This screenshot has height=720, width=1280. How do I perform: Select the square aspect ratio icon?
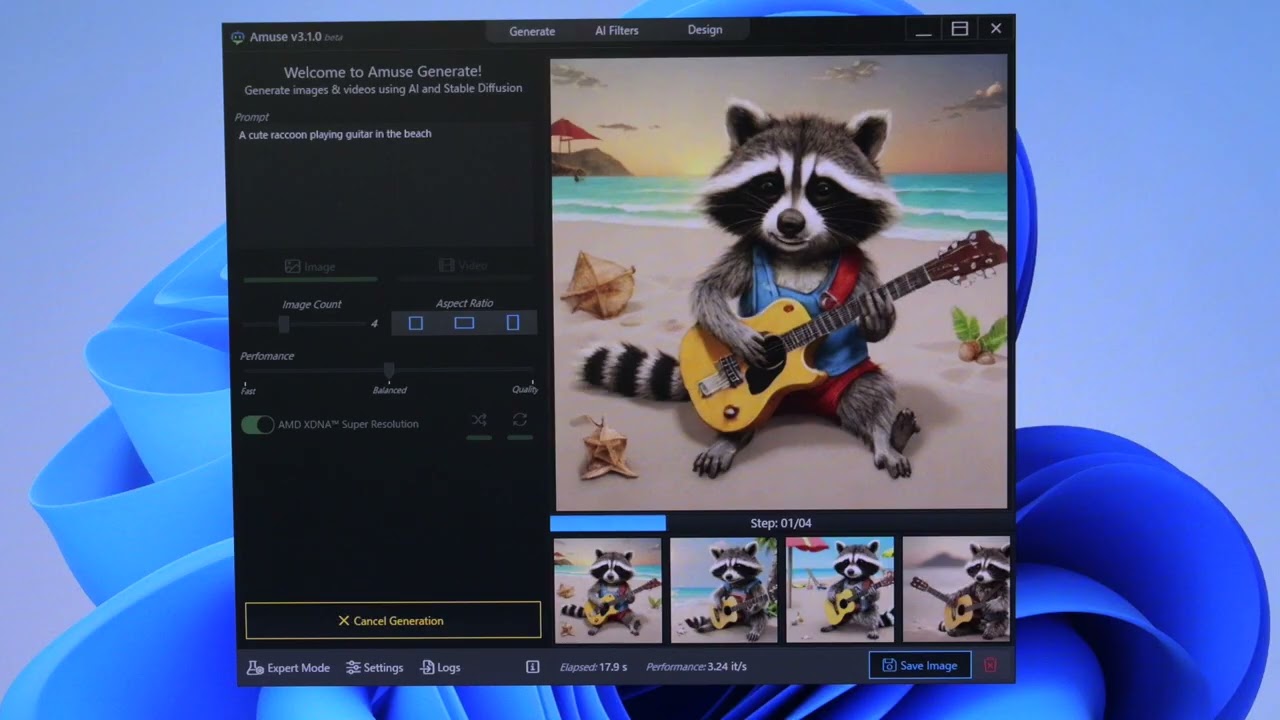click(x=416, y=323)
